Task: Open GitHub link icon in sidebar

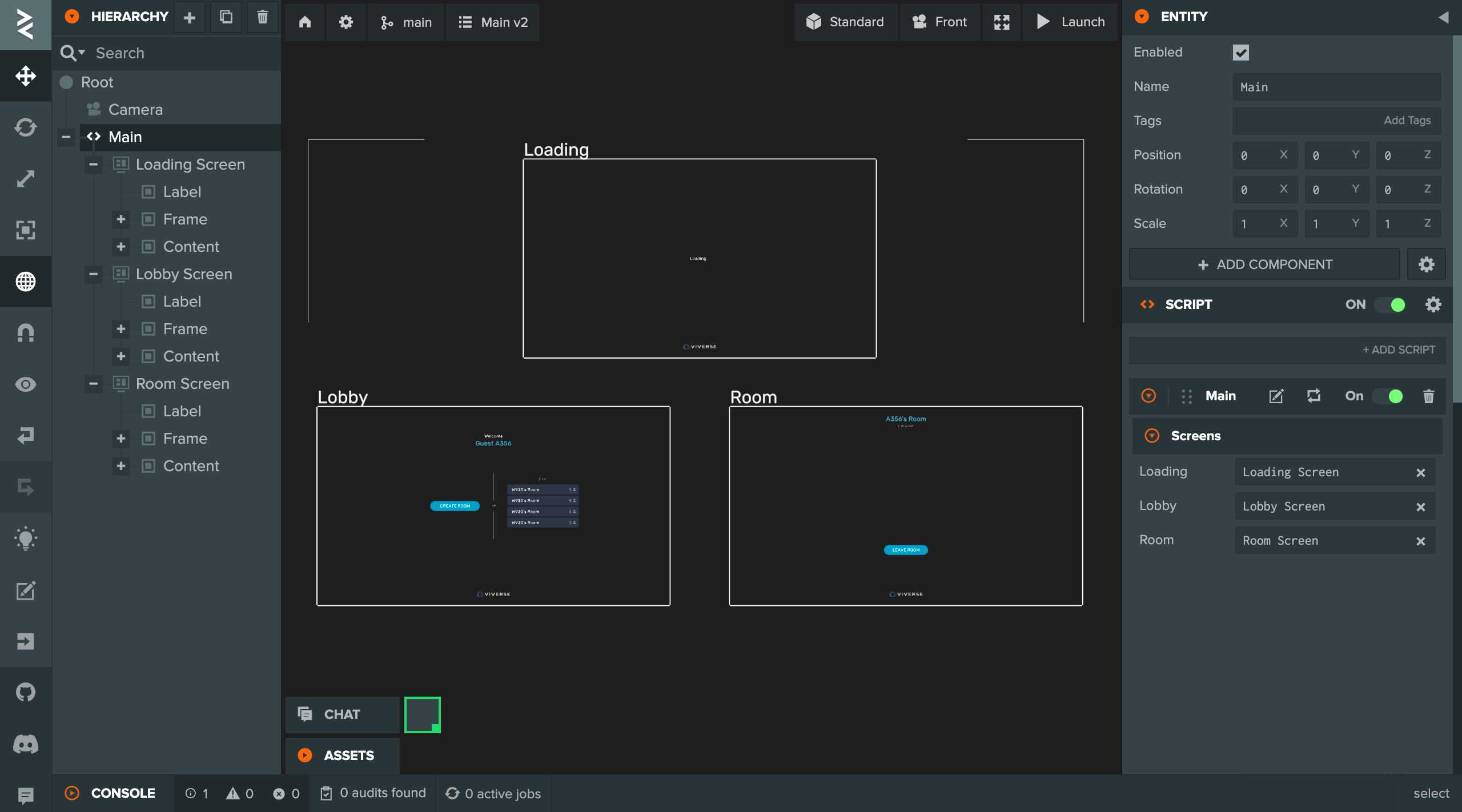Action: coord(26,692)
